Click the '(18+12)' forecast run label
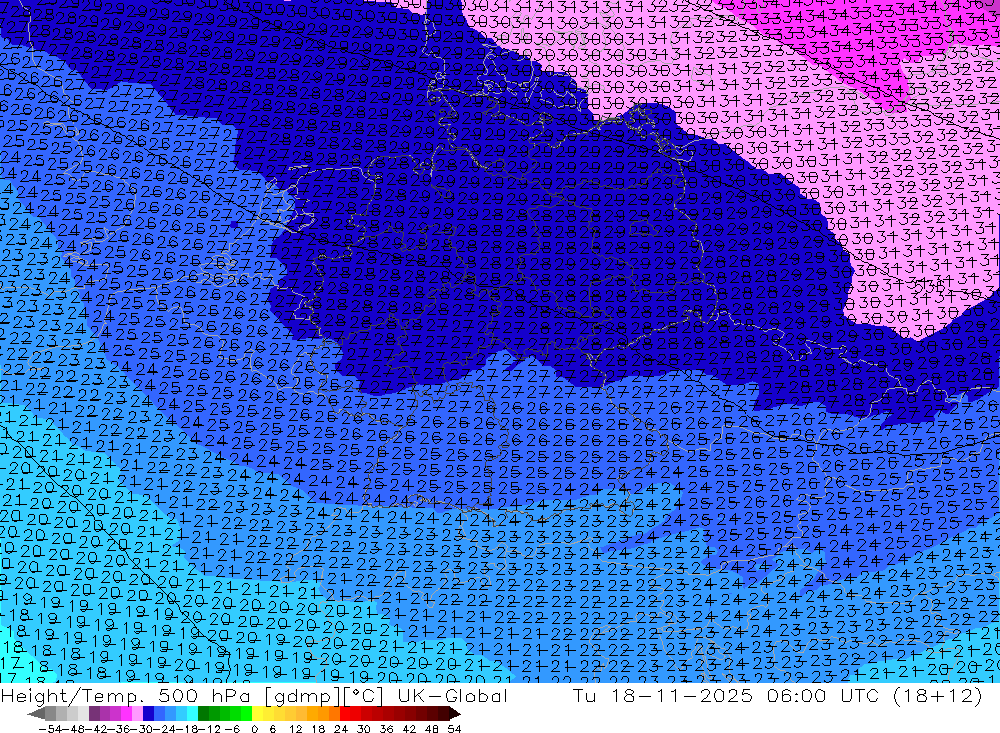Screen dimensions: 1000x733 (x=940, y=695)
